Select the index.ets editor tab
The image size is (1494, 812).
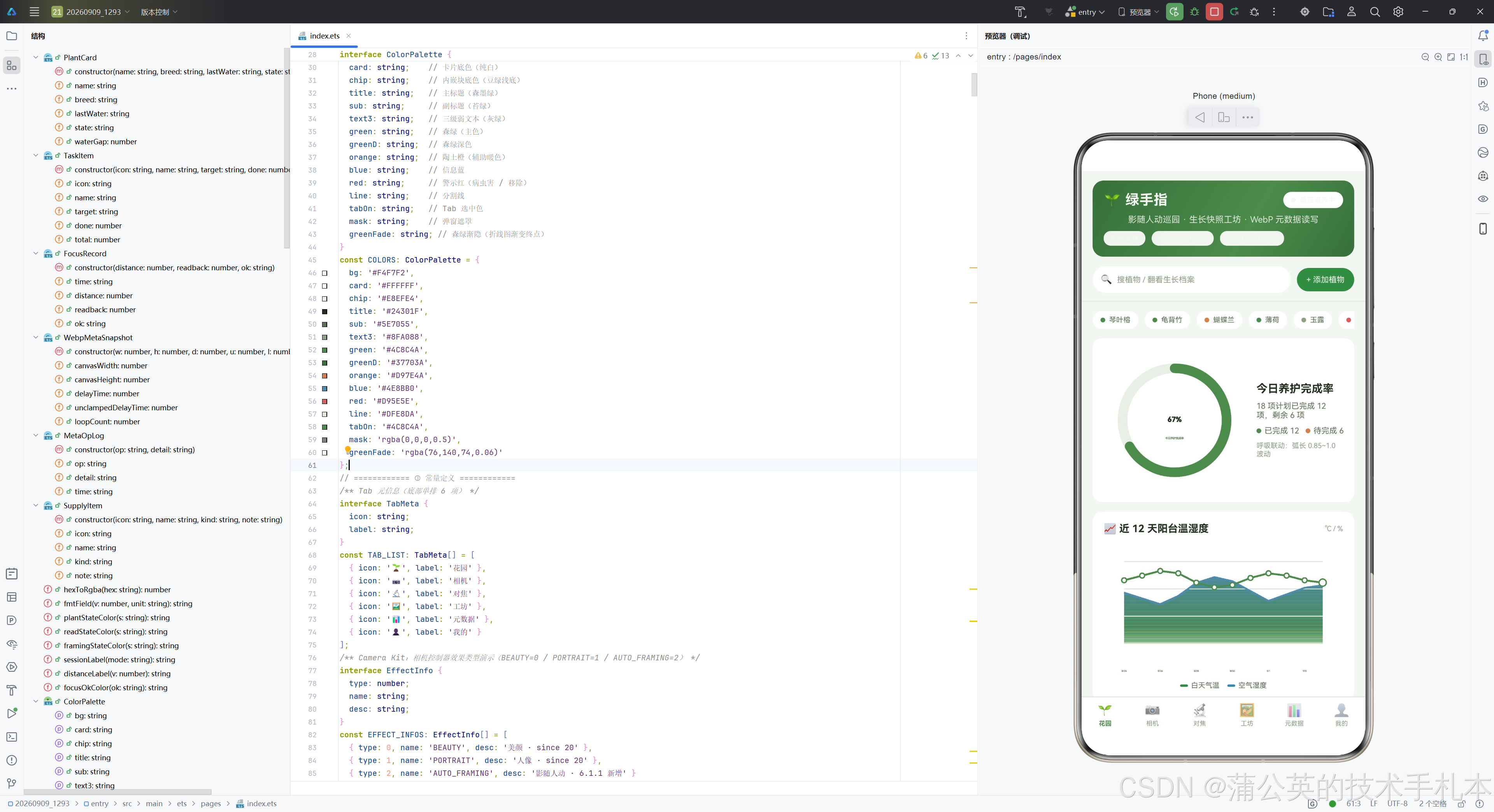click(324, 36)
